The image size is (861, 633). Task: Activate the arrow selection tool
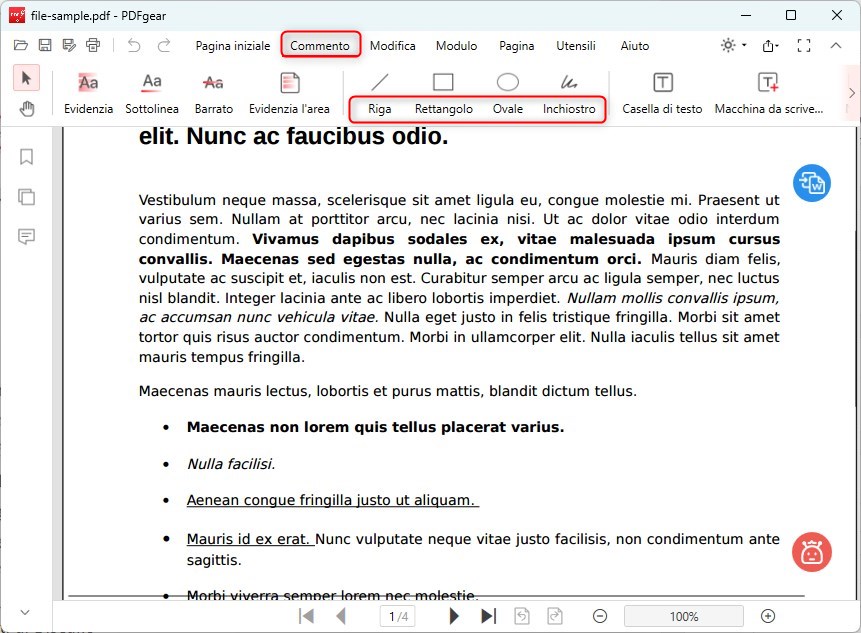[27, 79]
